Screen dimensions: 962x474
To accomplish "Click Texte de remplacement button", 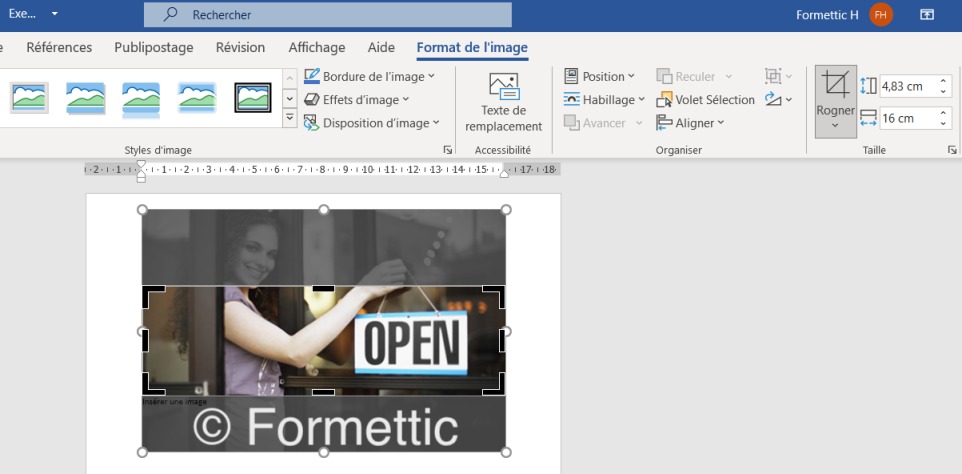I will click(x=504, y=102).
